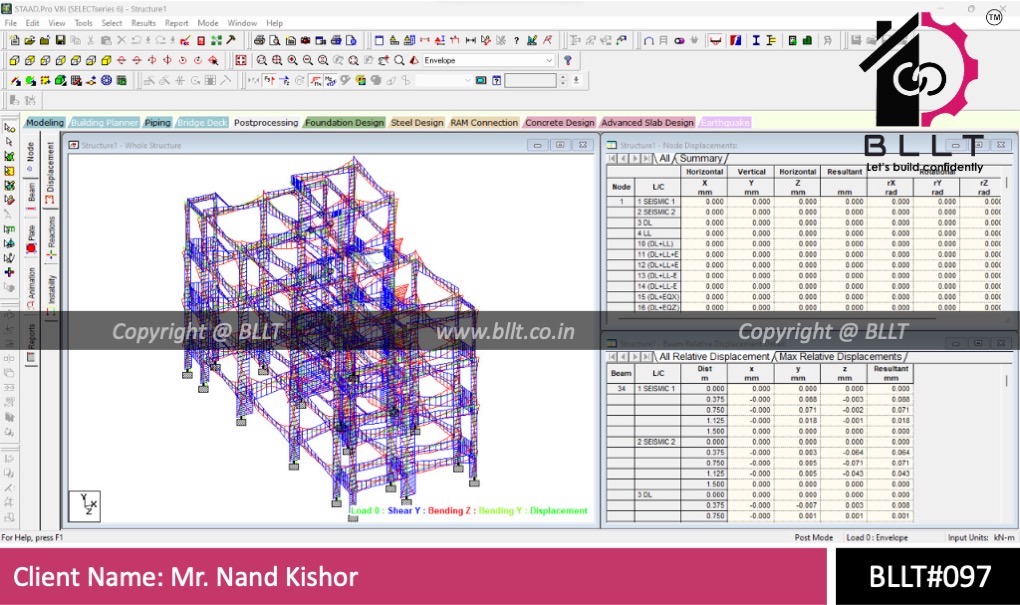Click the stepper arrows beside the grey field
This screenshot has width=1020, height=605.
click(x=563, y=81)
